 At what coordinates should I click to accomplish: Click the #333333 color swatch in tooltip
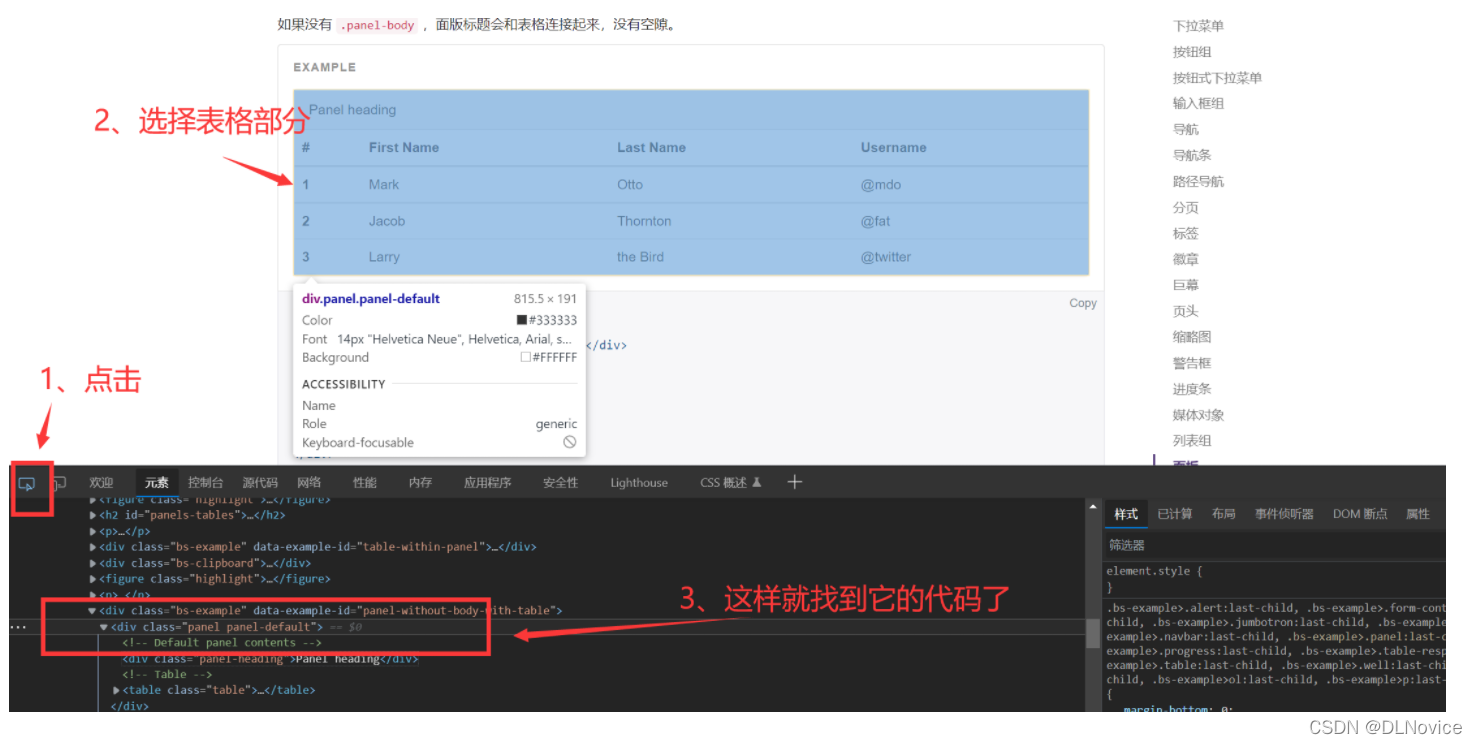(x=522, y=320)
